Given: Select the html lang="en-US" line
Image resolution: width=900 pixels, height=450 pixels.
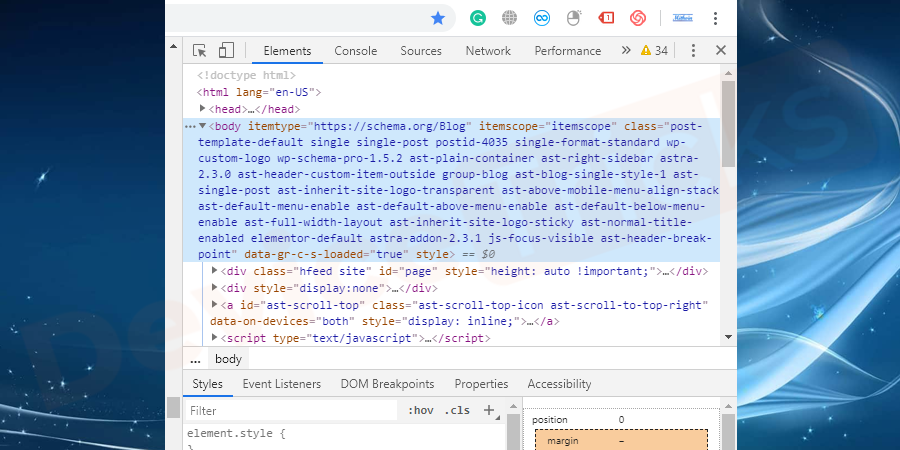Looking at the screenshot, I should click(258, 92).
